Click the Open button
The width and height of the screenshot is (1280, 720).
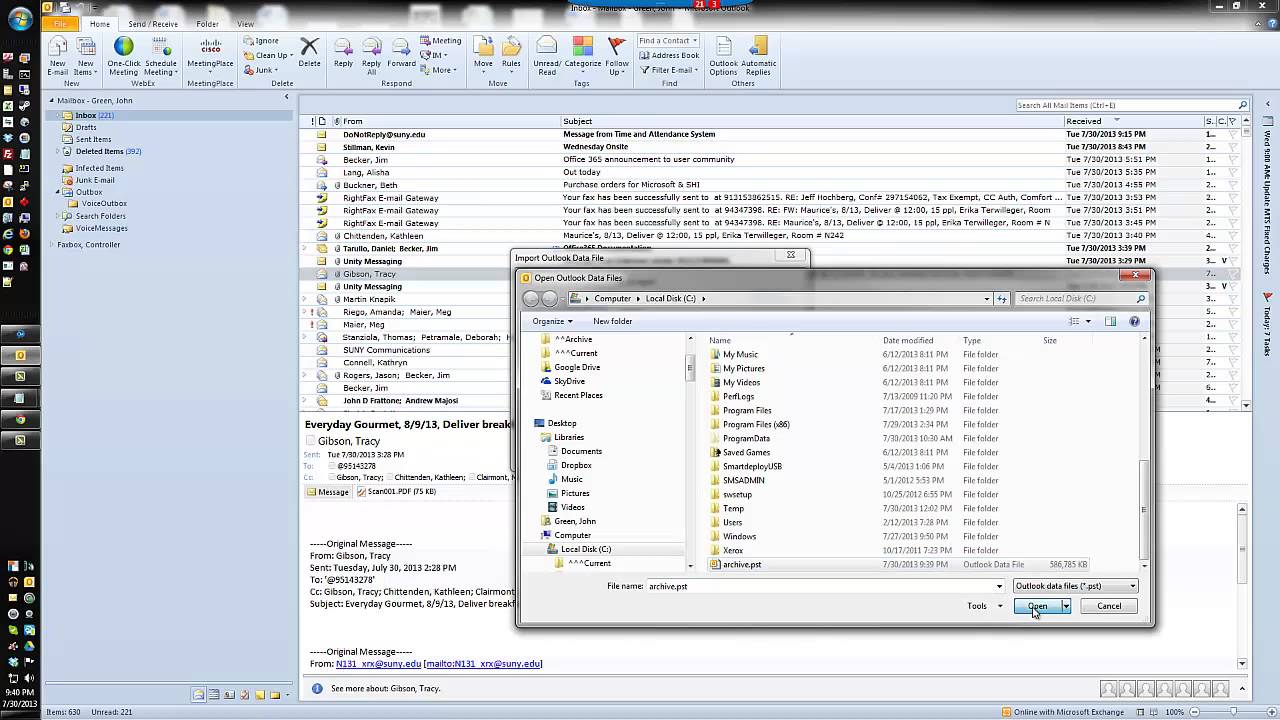(1037, 606)
